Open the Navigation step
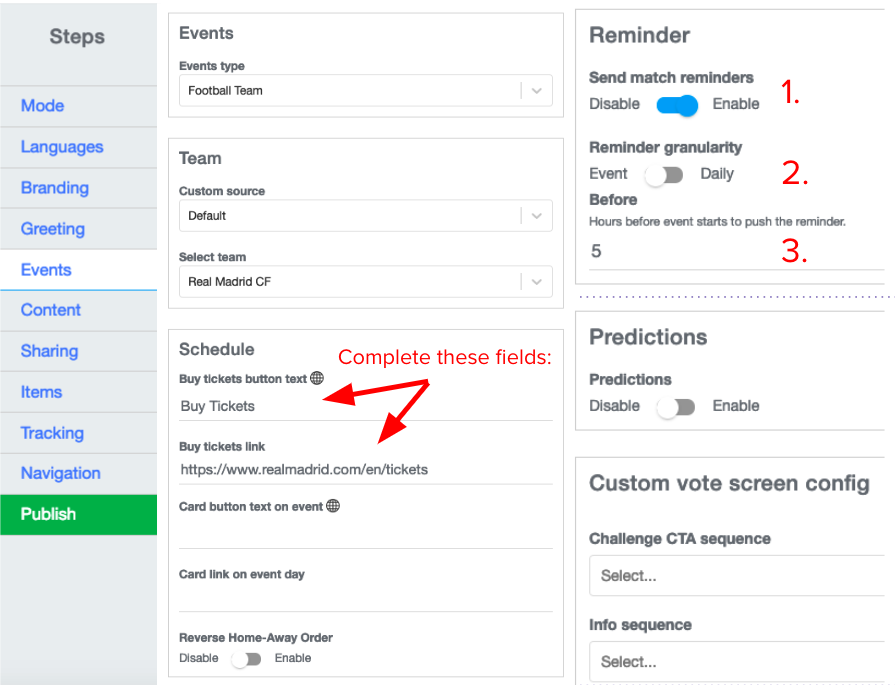This screenshot has width=895, height=685. tap(61, 473)
